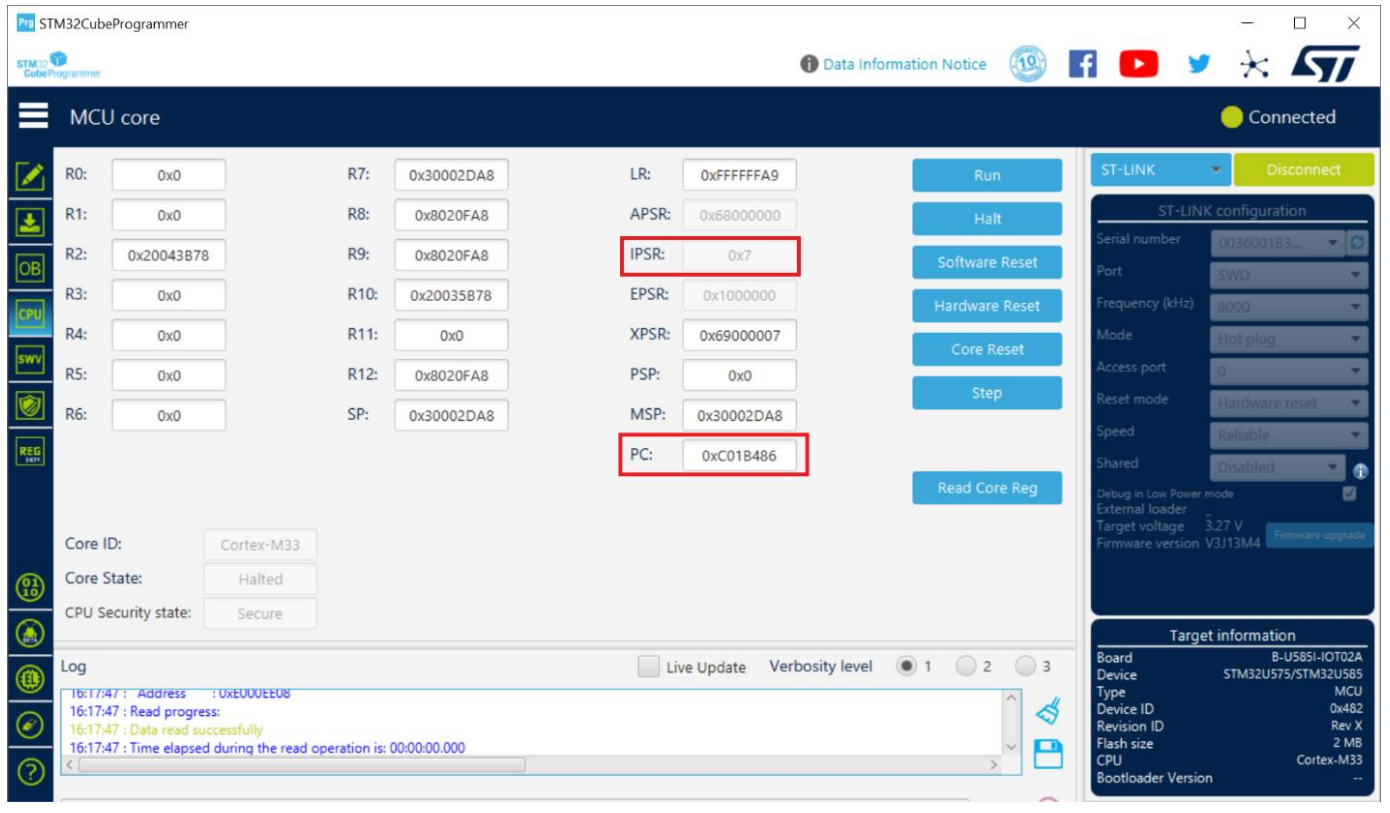
Task: Click the Step button
Action: click(987, 393)
